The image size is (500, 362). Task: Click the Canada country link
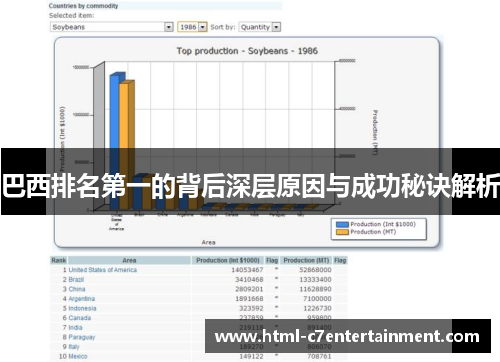click(80, 318)
